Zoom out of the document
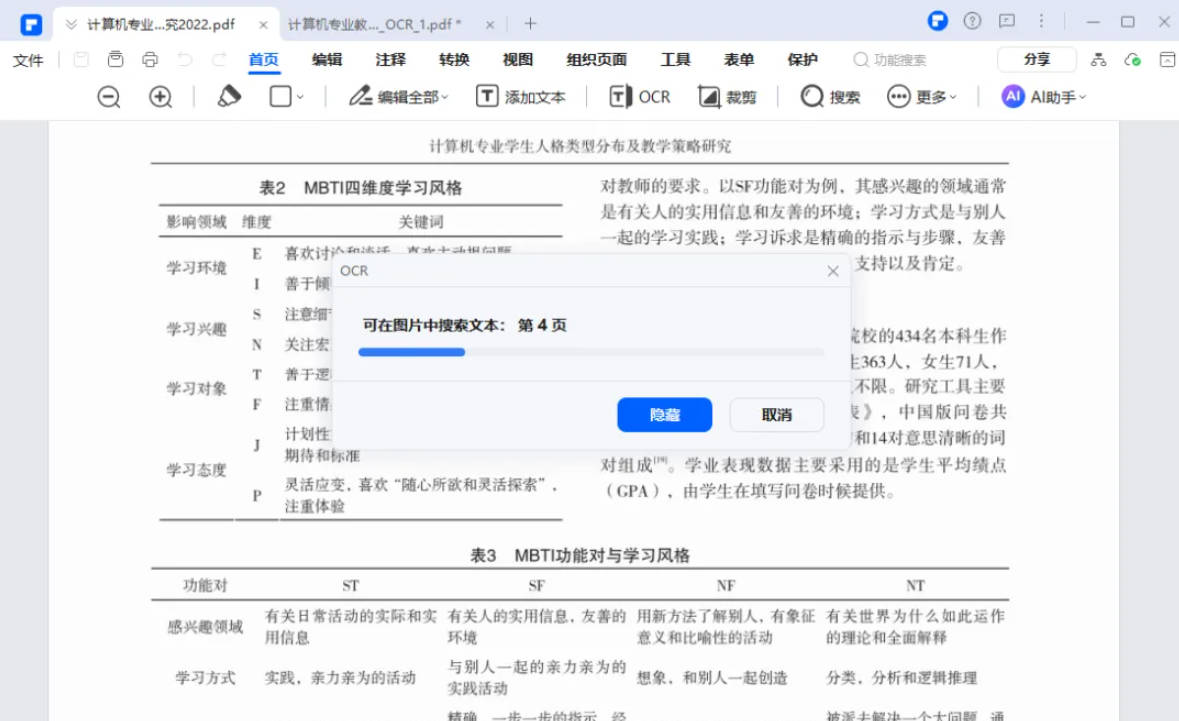This screenshot has height=721, width=1179. click(x=108, y=97)
